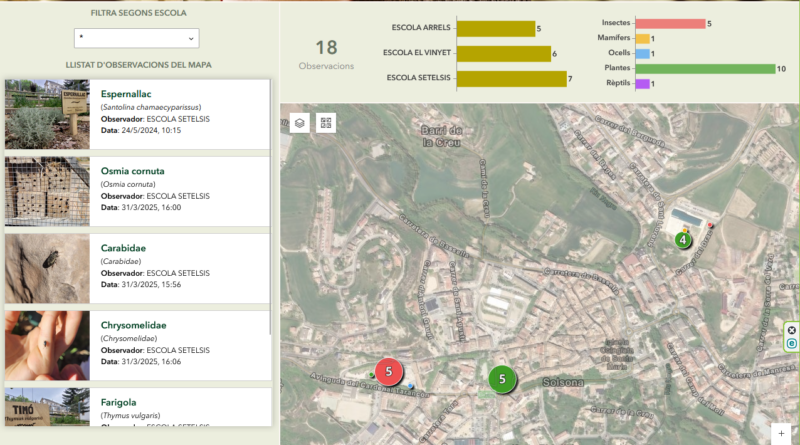Open the Espernallac thumbnail photo
Viewport: 800px width, 445px height.
pyautogui.click(x=47, y=114)
